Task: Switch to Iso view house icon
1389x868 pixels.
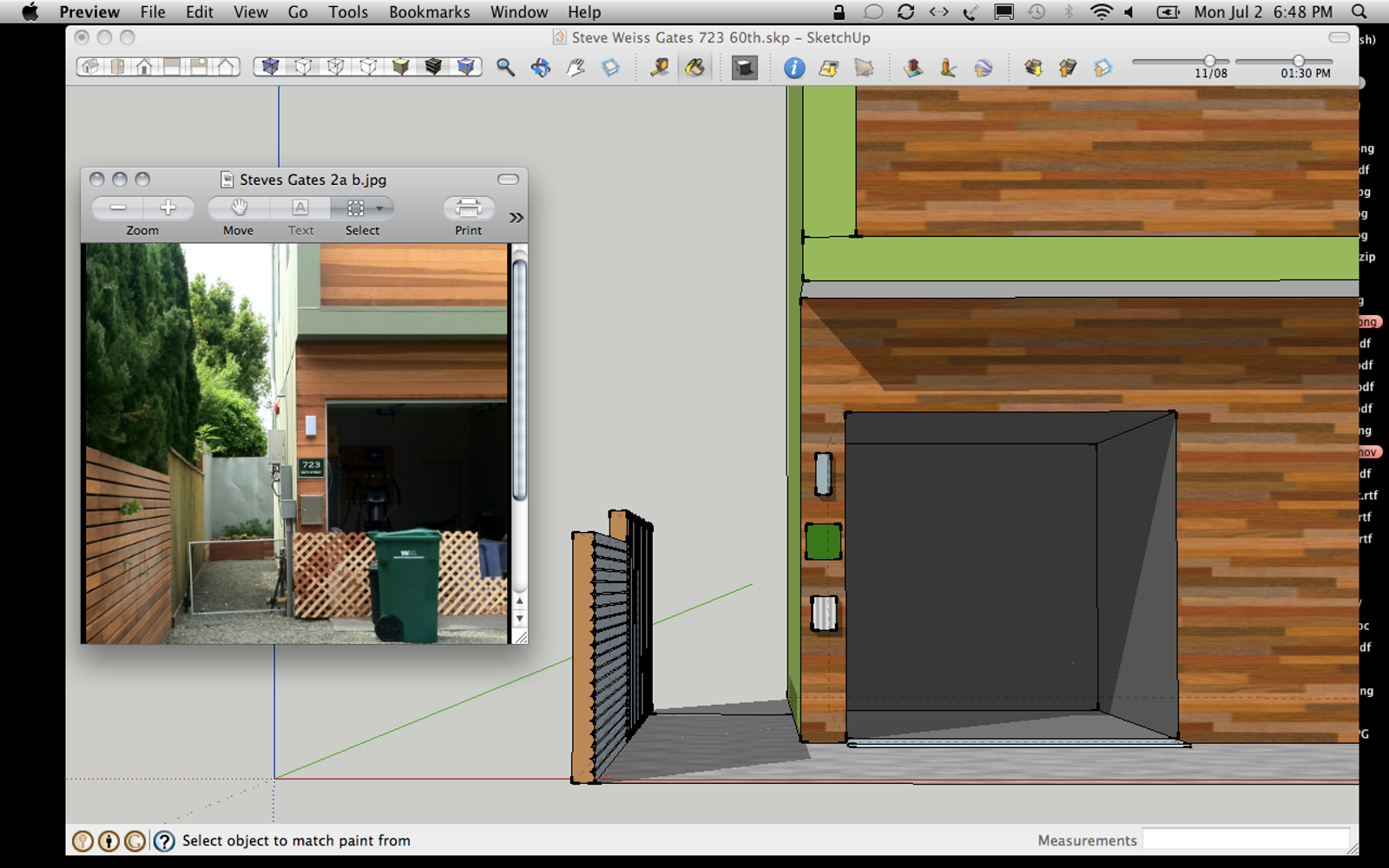Action: coord(90,67)
